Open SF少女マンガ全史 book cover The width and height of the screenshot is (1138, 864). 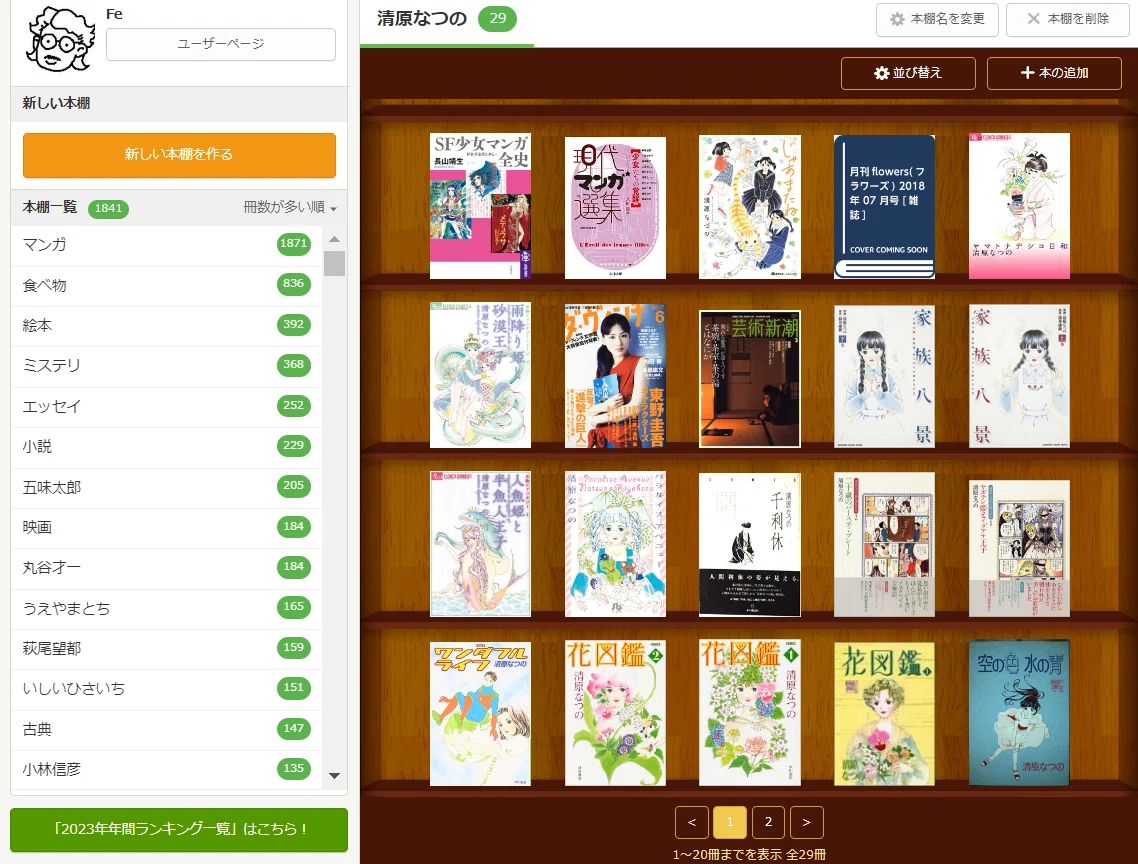[x=480, y=206]
